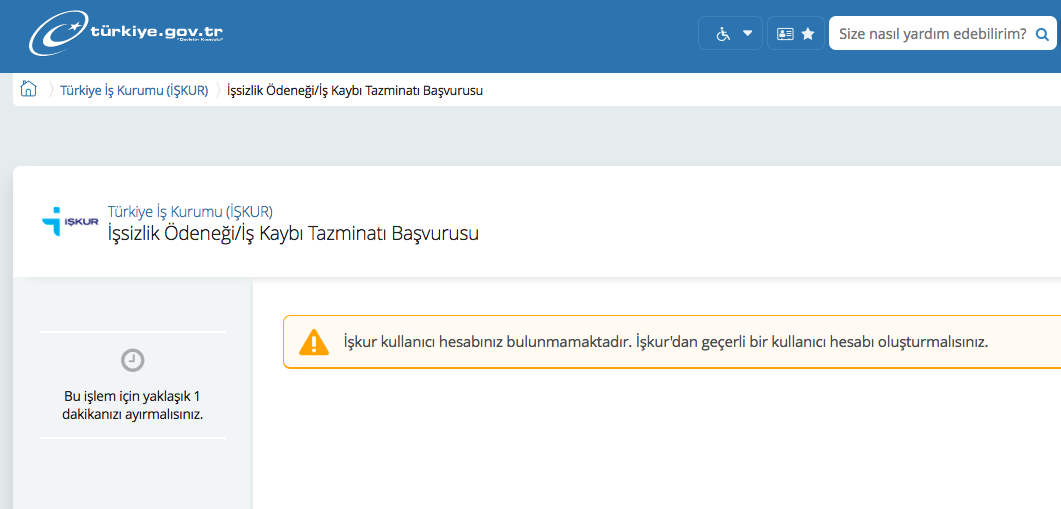Expand the accessibility dropdown arrow

747,33
